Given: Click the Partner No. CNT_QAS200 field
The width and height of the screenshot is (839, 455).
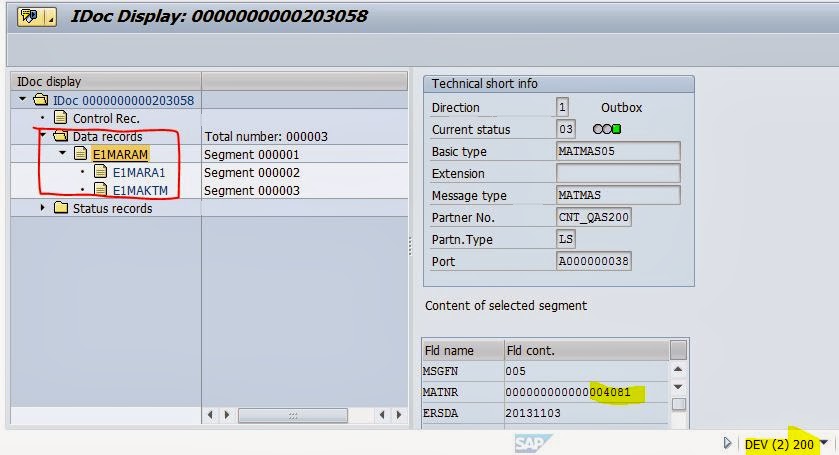Looking at the screenshot, I should click(594, 217).
